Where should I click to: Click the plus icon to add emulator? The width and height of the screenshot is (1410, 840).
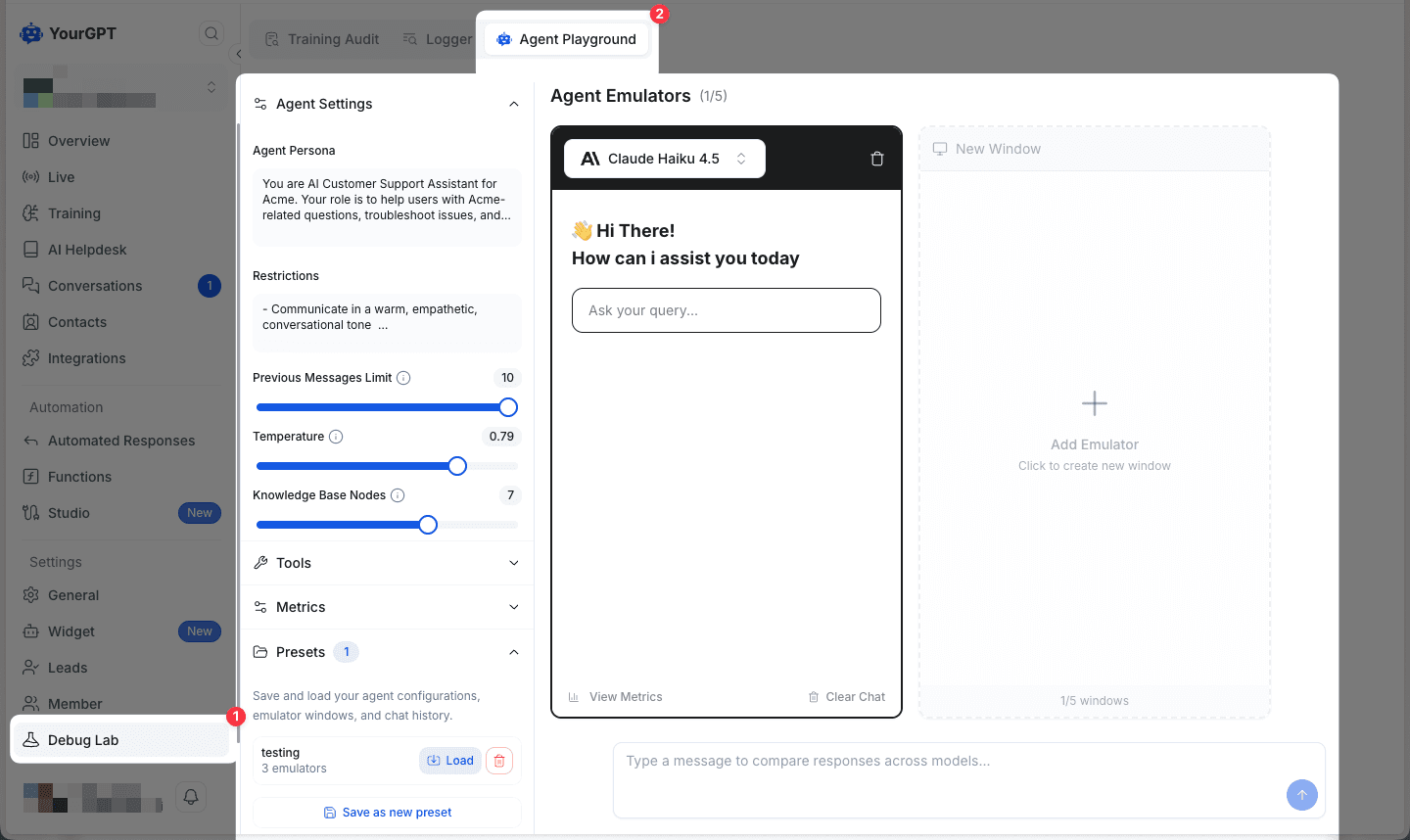pos(1094,403)
